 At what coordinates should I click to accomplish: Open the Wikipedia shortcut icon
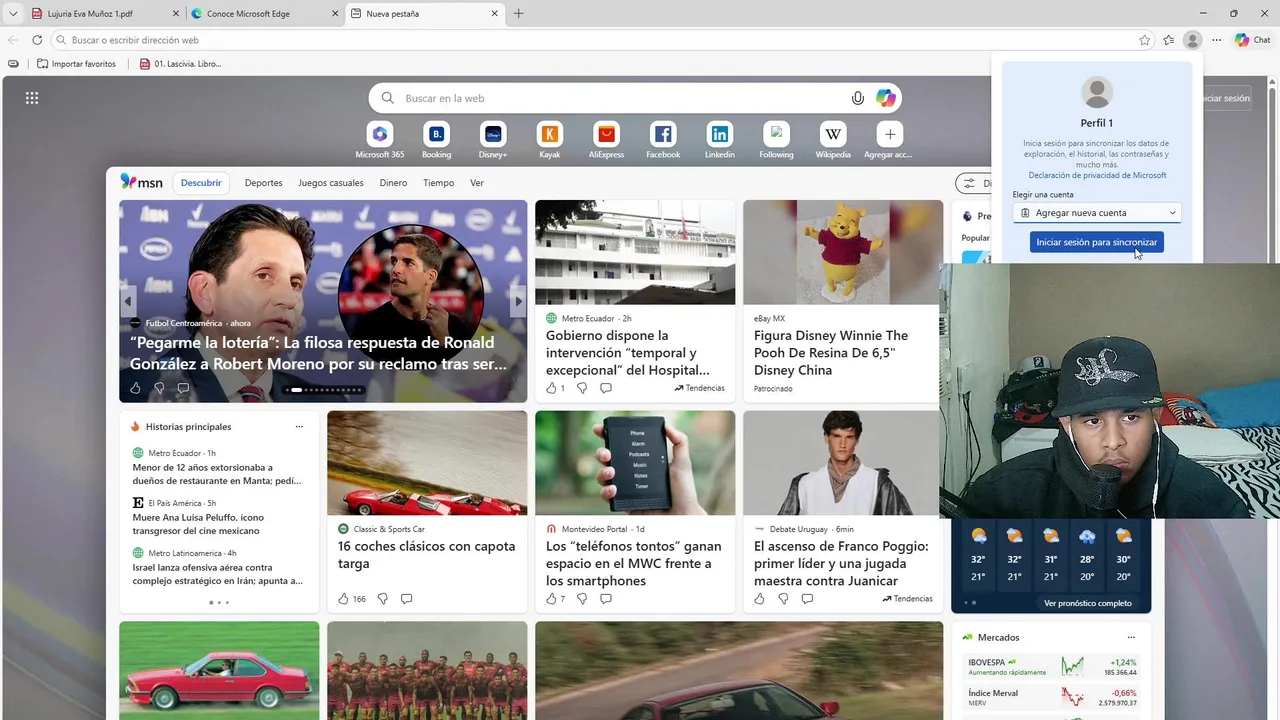click(833, 134)
